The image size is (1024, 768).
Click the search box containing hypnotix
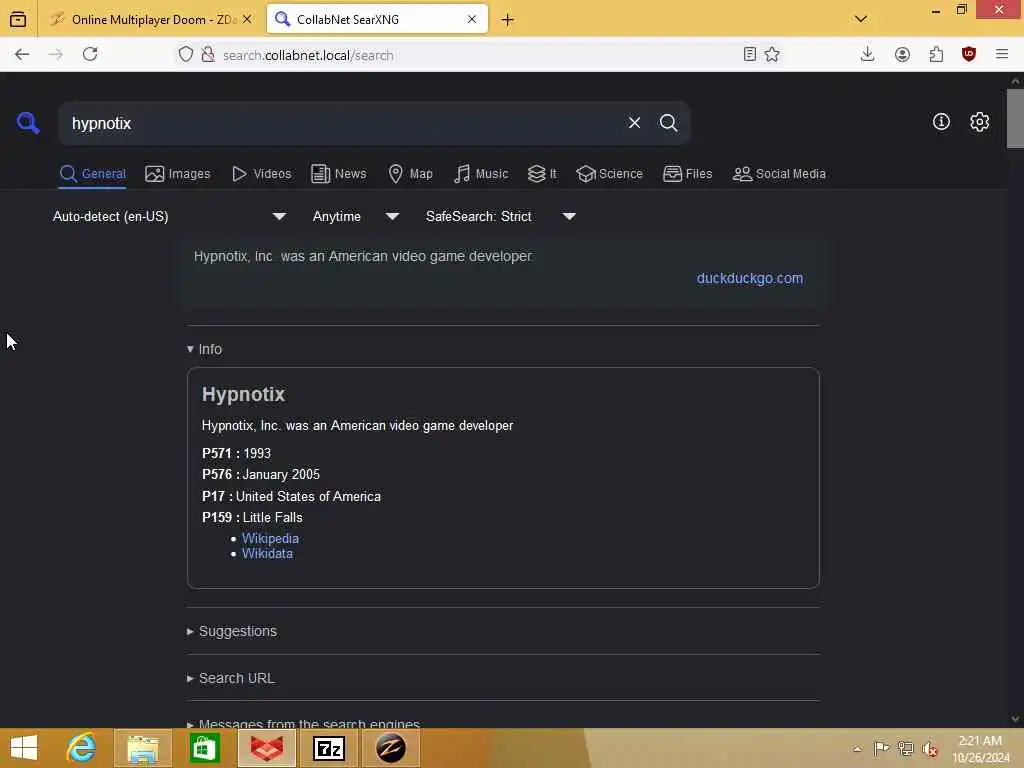click(340, 123)
